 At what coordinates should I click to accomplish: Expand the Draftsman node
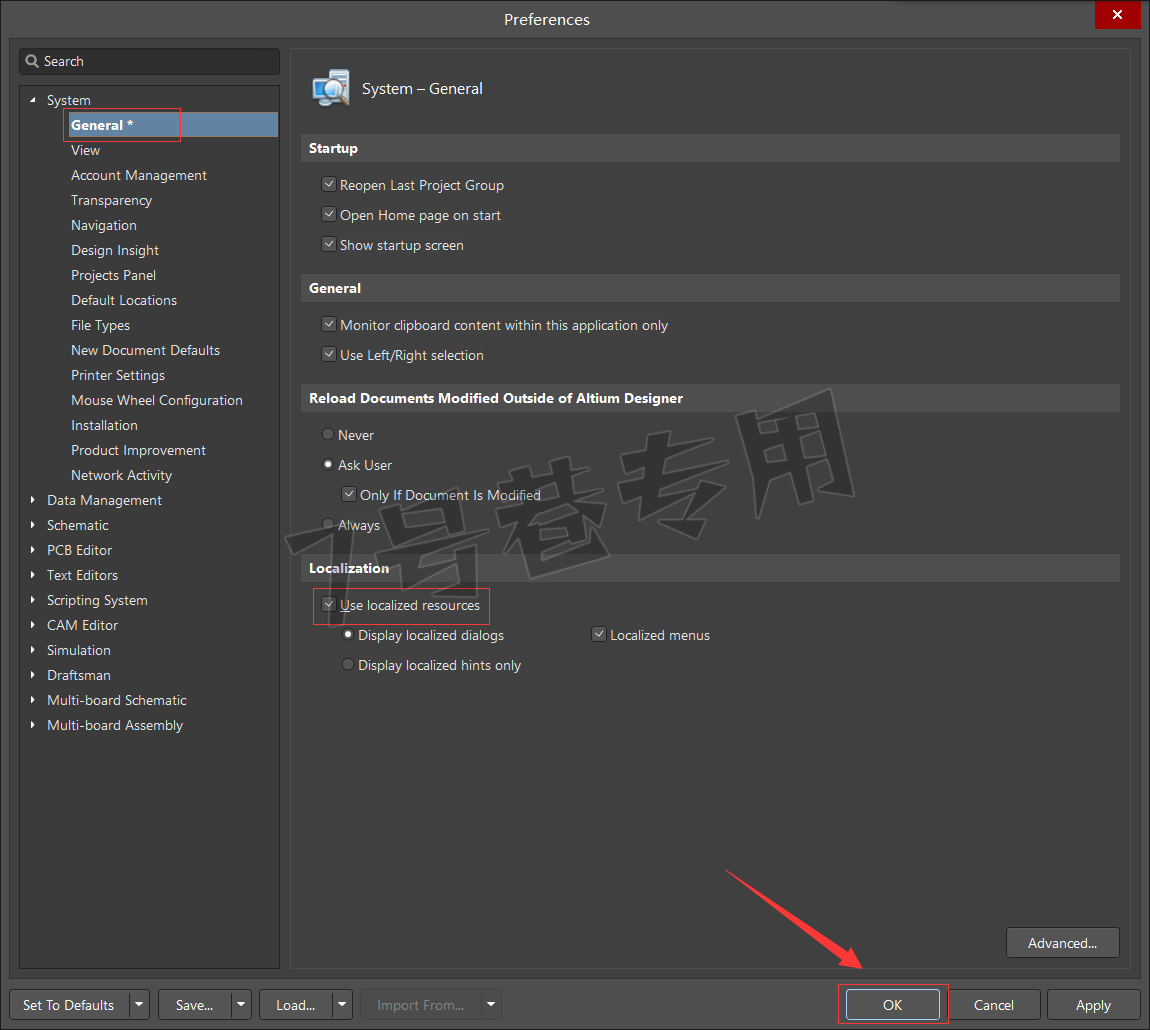[32, 675]
